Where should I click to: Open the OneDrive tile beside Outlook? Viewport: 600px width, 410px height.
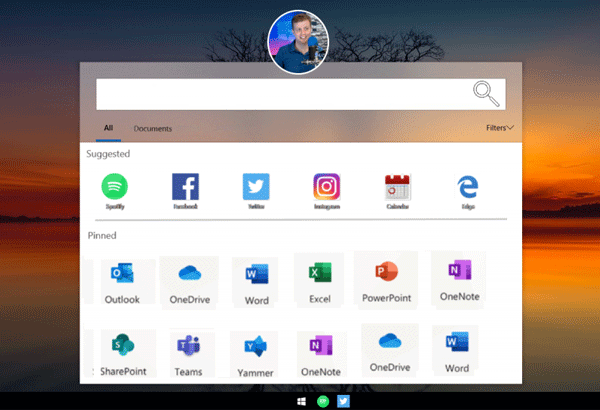click(x=190, y=283)
